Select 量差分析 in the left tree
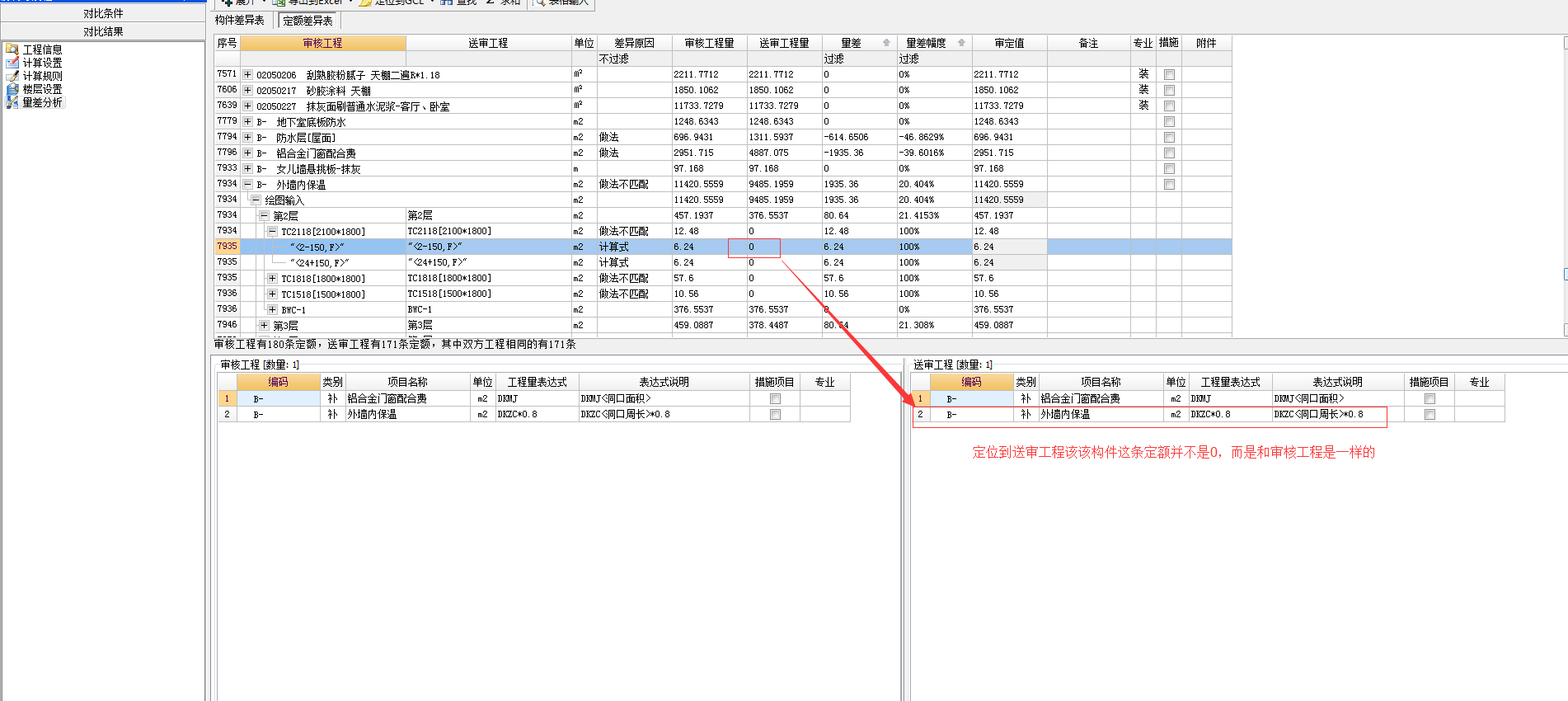The height and width of the screenshot is (701, 1568). [42, 102]
